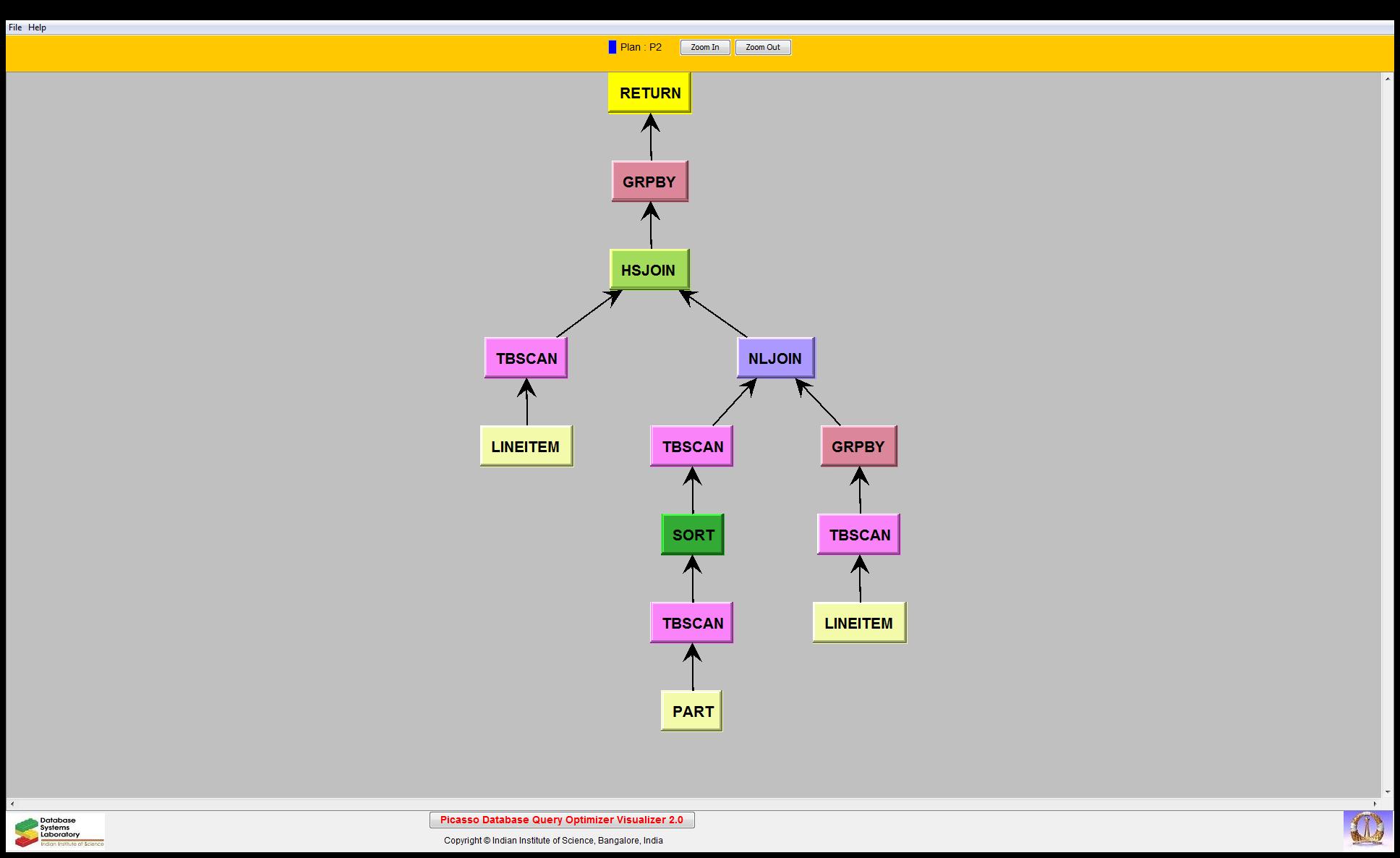Select TBSCAN node above left LINEITEM

pos(526,358)
